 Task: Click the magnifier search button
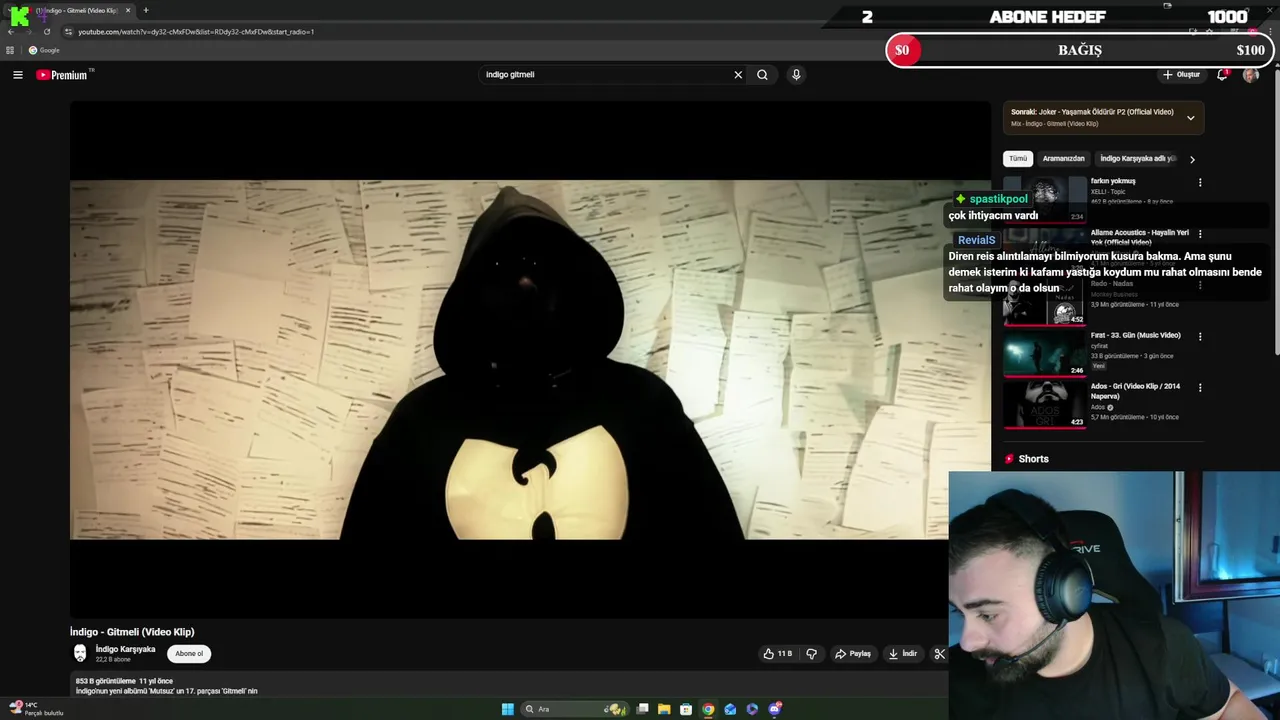pyautogui.click(x=762, y=75)
